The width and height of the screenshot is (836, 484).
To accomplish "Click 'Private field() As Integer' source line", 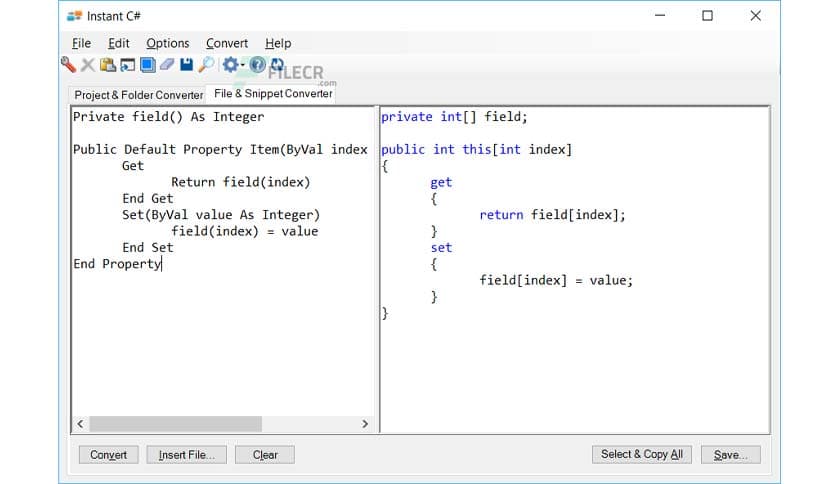I will pyautogui.click(x=168, y=117).
